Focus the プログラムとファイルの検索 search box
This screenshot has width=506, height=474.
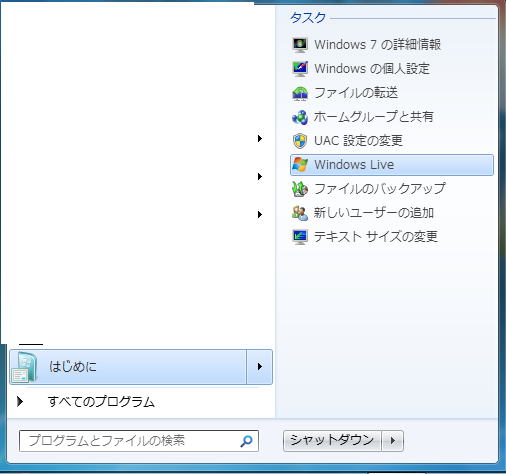(x=139, y=441)
